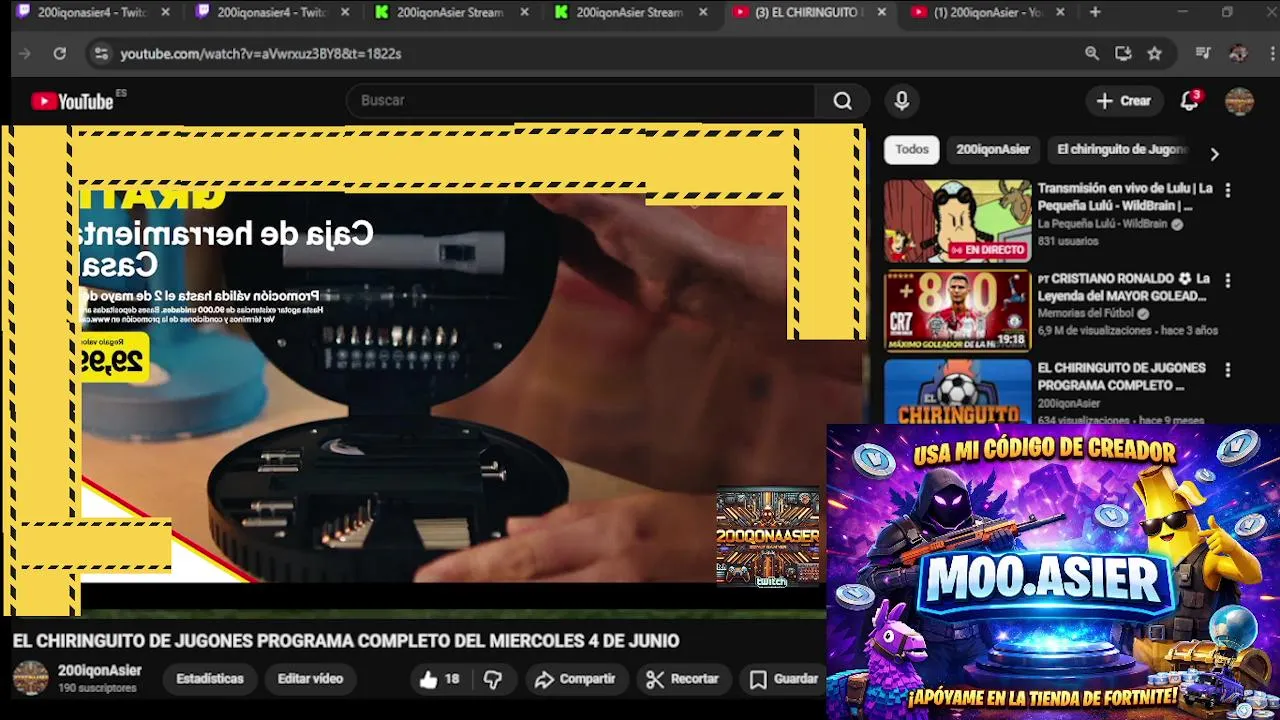
Task: Click the Crear button
Action: click(1124, 101)
